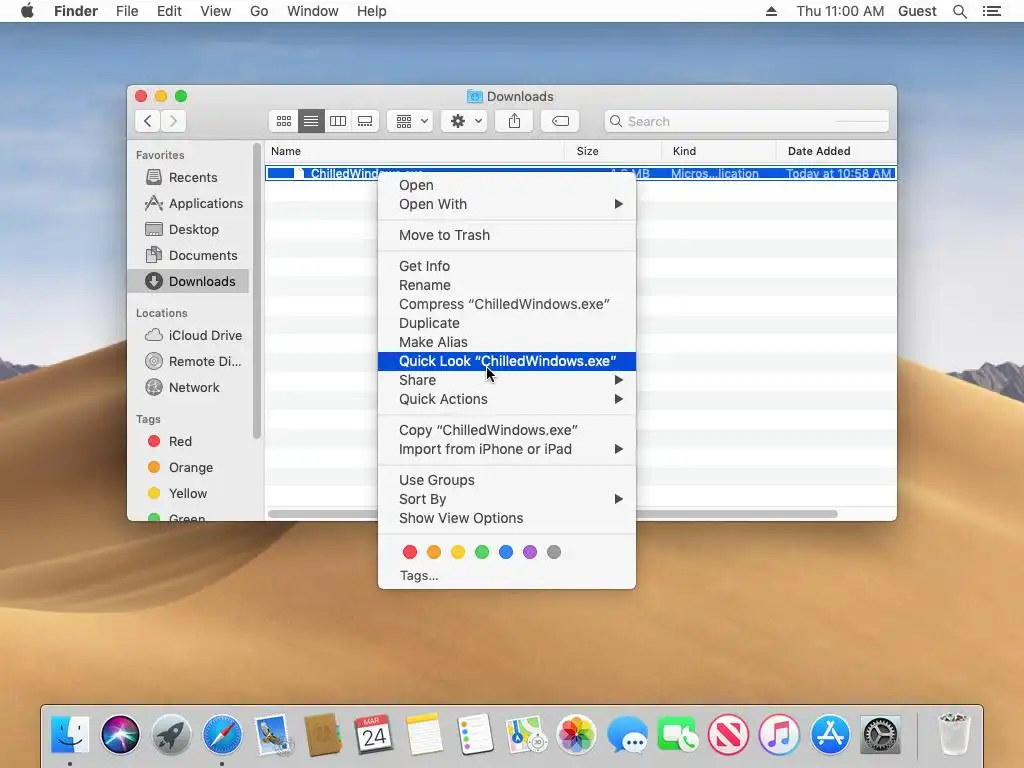The height and width of the screenshot is (768, 1024).
Task: Choose Move to Trash
Action: (x=507, y=235)
